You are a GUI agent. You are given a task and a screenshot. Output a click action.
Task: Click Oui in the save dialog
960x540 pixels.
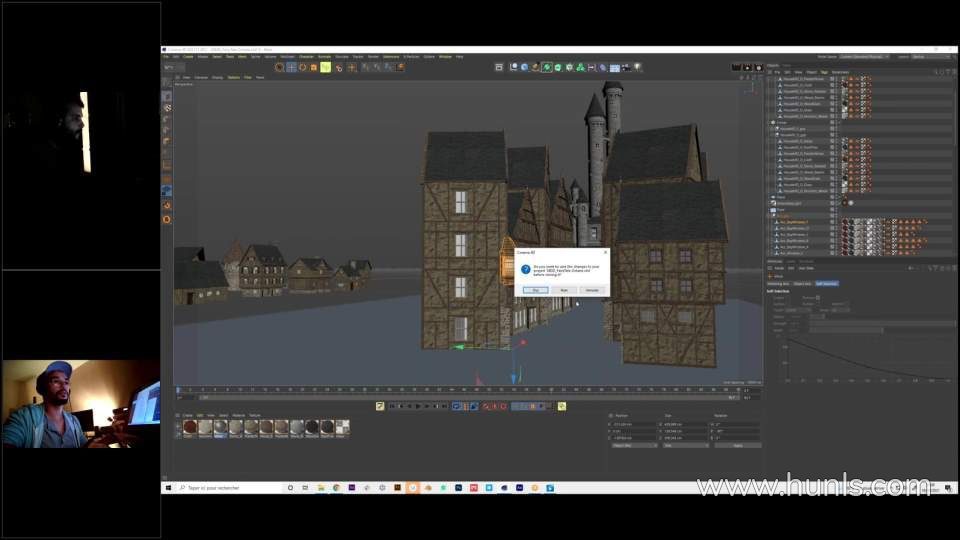(x=536, y=290)
